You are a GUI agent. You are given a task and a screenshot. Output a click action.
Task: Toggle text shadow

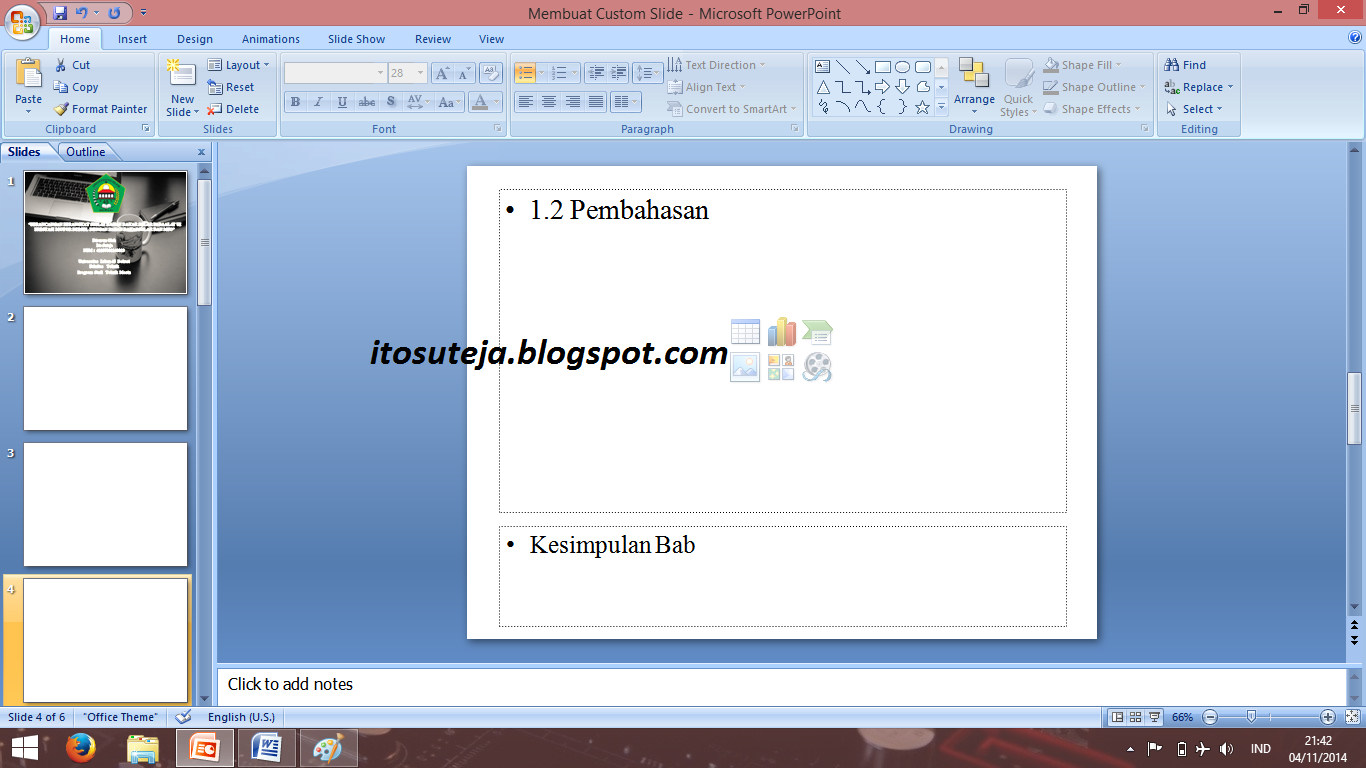(x=391, y=102)
